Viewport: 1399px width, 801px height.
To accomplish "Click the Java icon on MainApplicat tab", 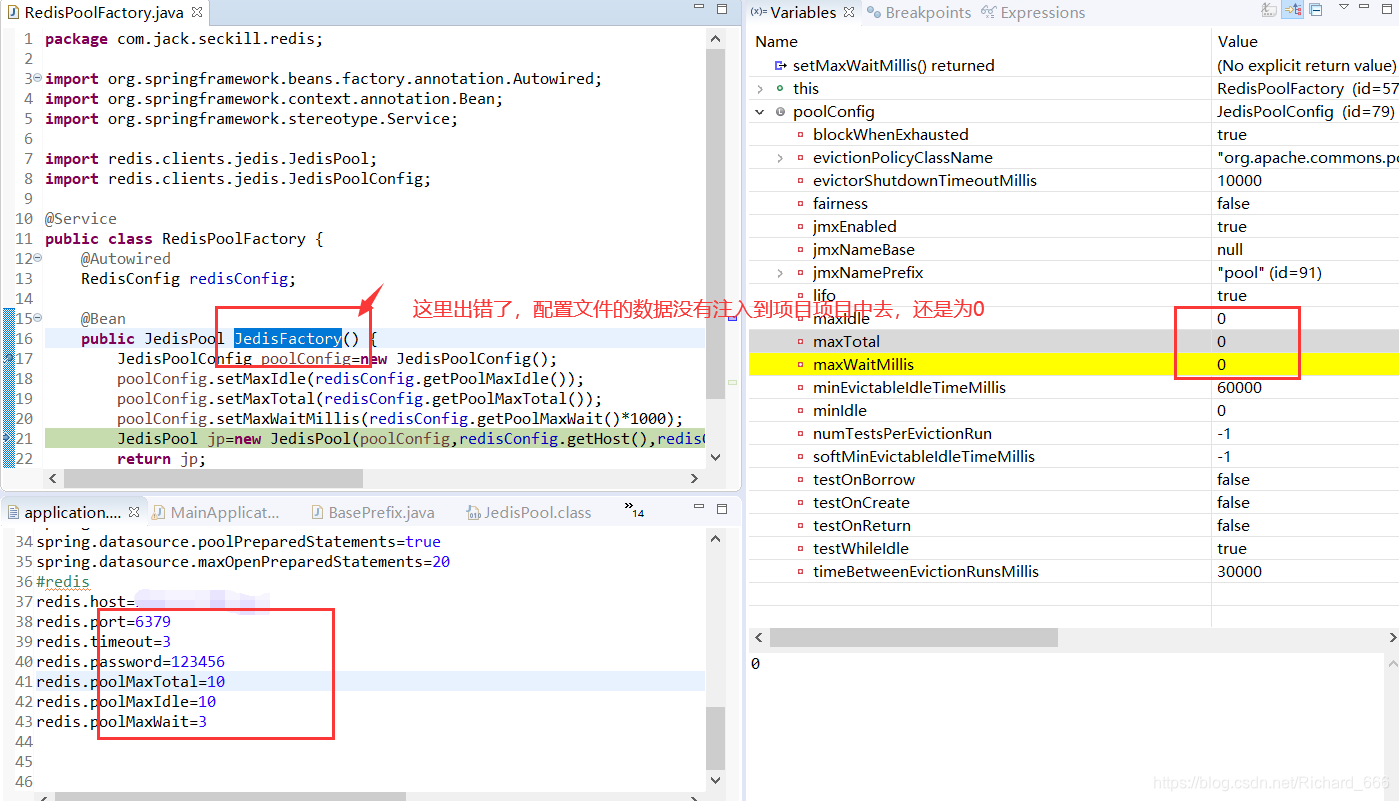I will [x=158, y=511].
